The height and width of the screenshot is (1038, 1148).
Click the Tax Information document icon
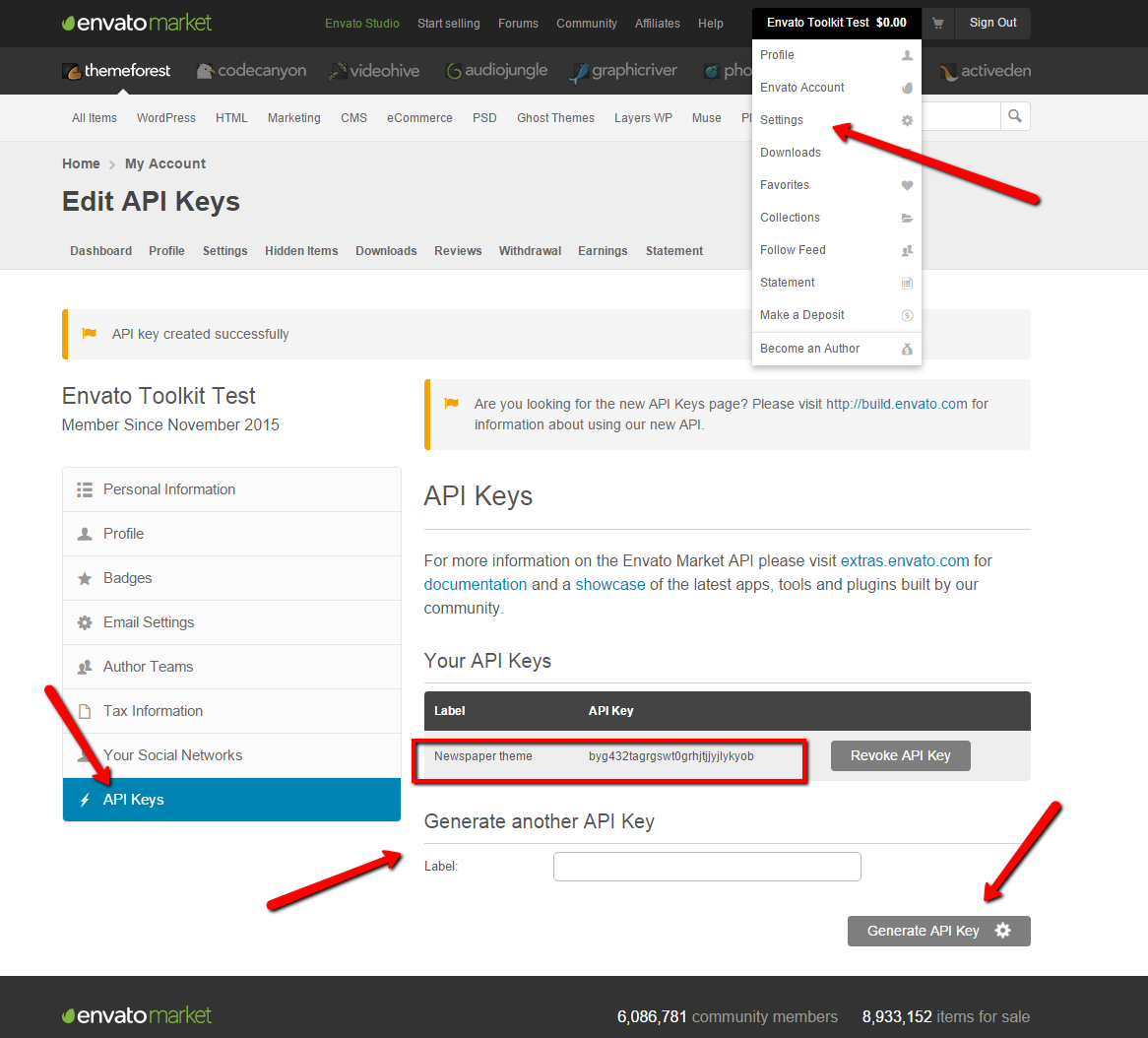85,711
